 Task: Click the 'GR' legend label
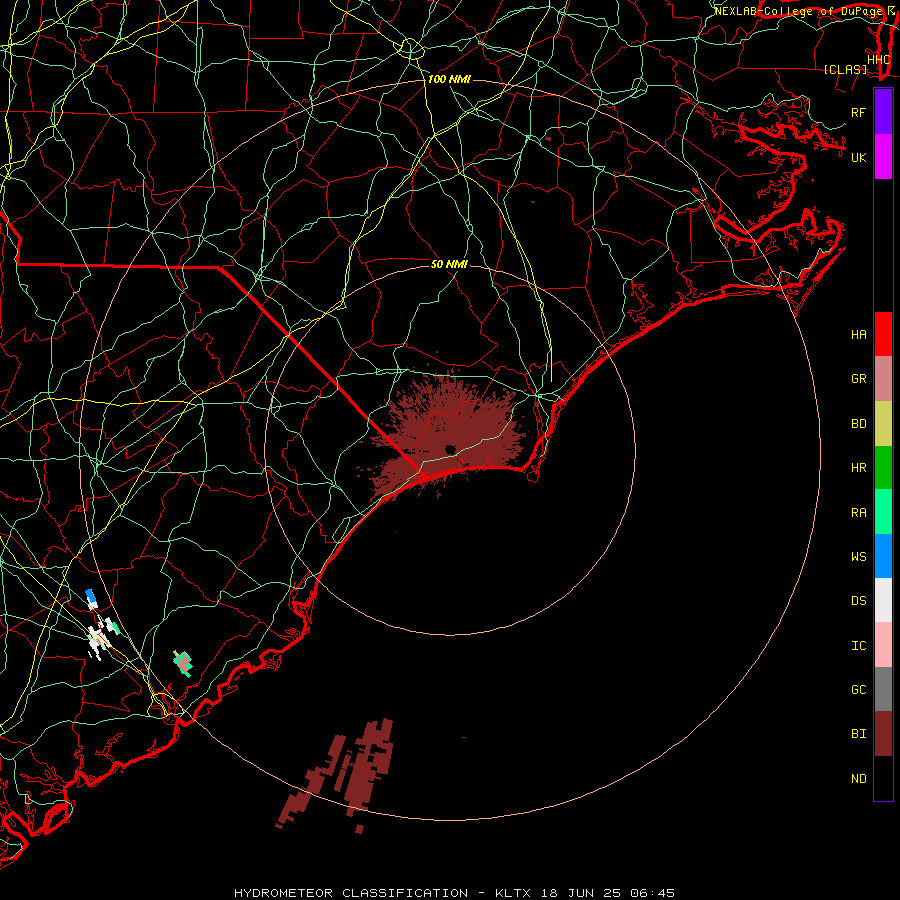859,379
